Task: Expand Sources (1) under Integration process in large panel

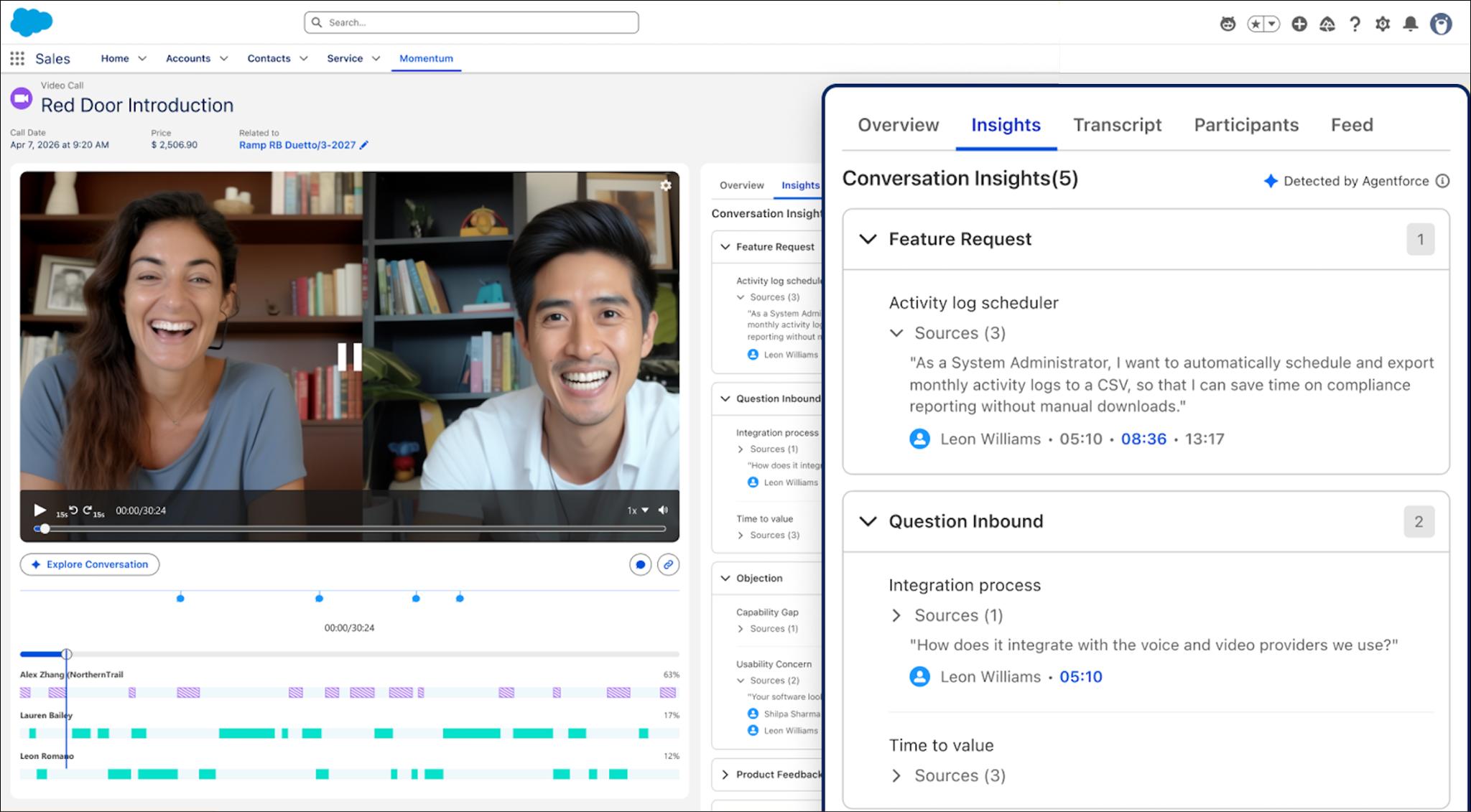Action: pyautogui.click(x=896, y=615)
